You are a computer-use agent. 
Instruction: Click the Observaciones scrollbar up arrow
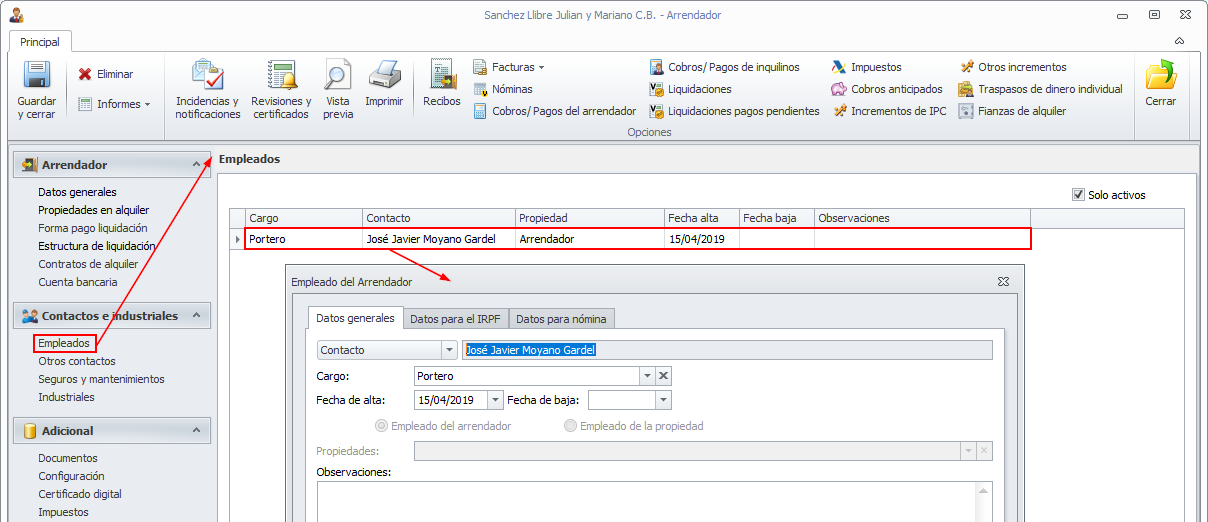[985, 490]
